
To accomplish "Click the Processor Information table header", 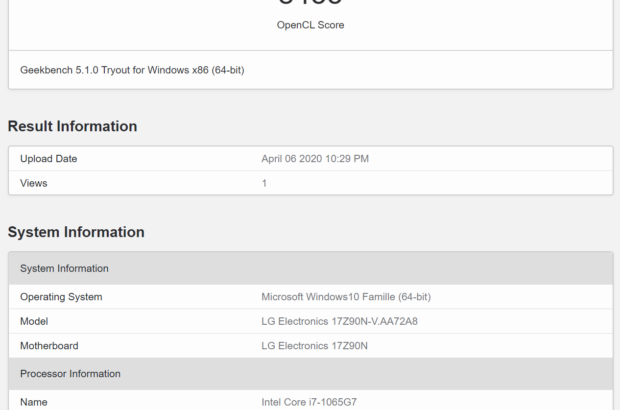I will pos(70,374).
